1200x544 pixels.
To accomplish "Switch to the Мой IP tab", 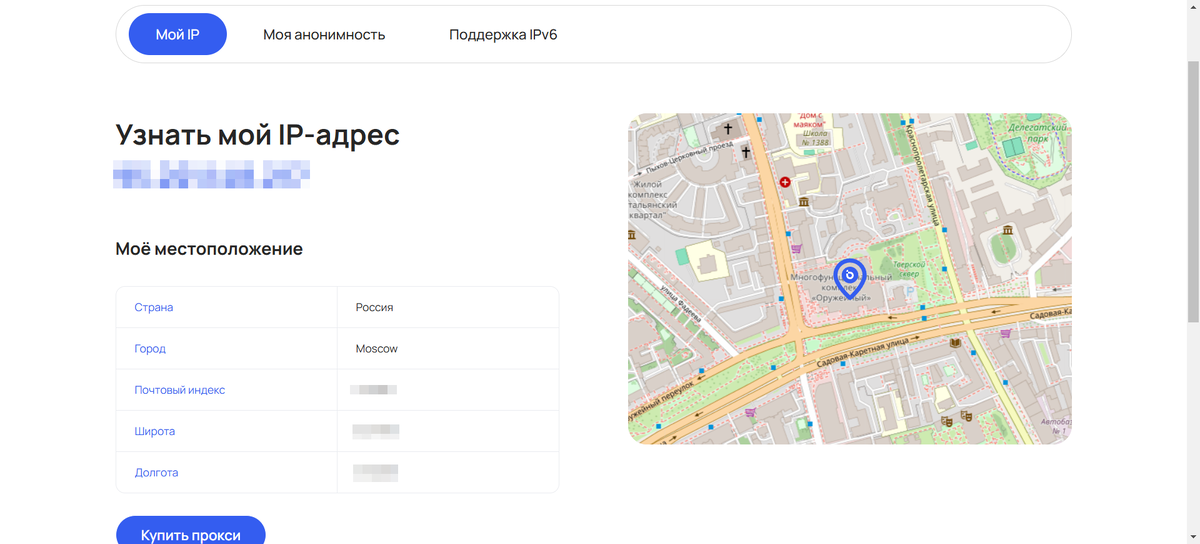I will [x=178, y=34].
